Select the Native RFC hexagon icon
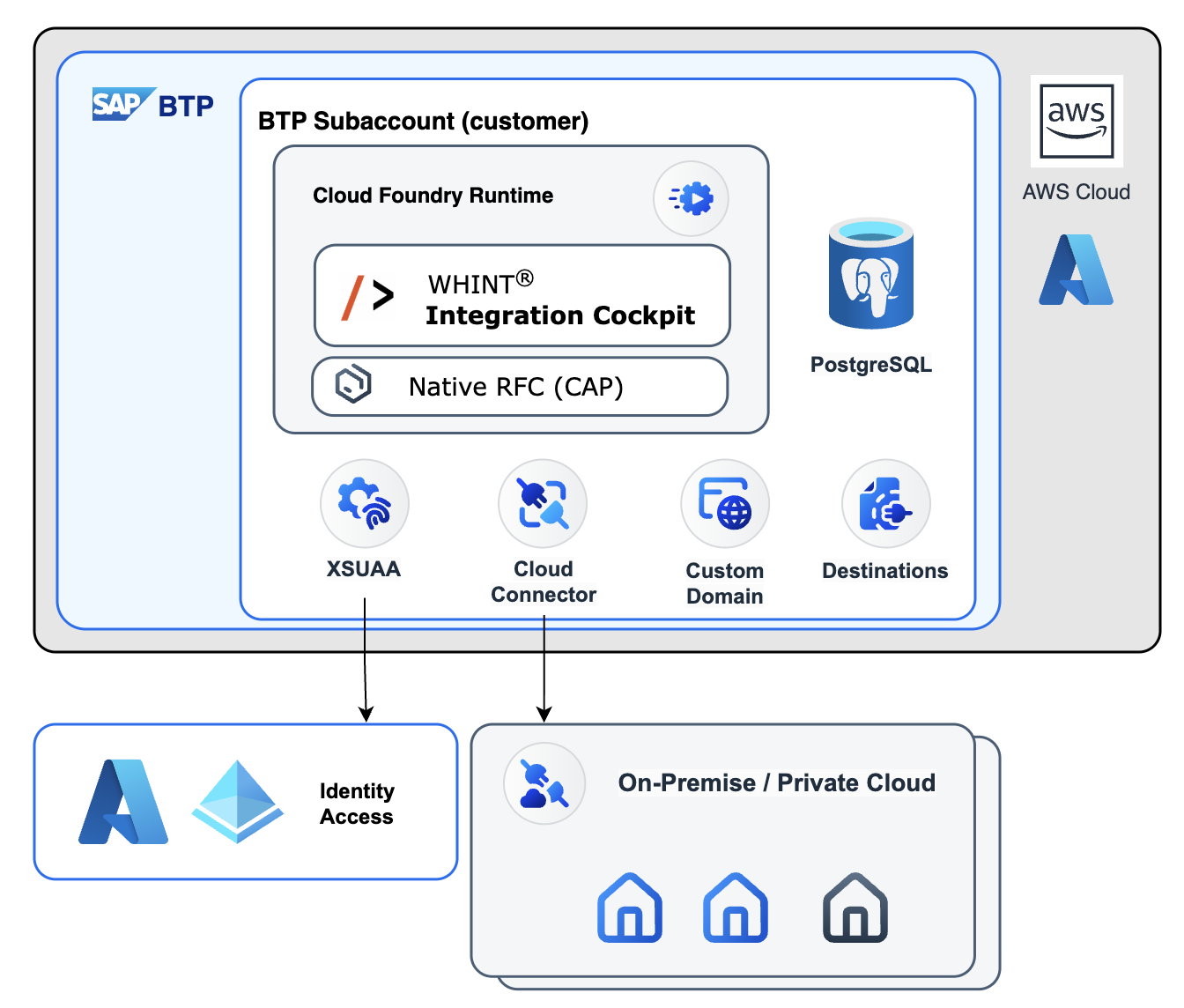The width and height of the screenshot is (1184, 1008). coord(353,384)
